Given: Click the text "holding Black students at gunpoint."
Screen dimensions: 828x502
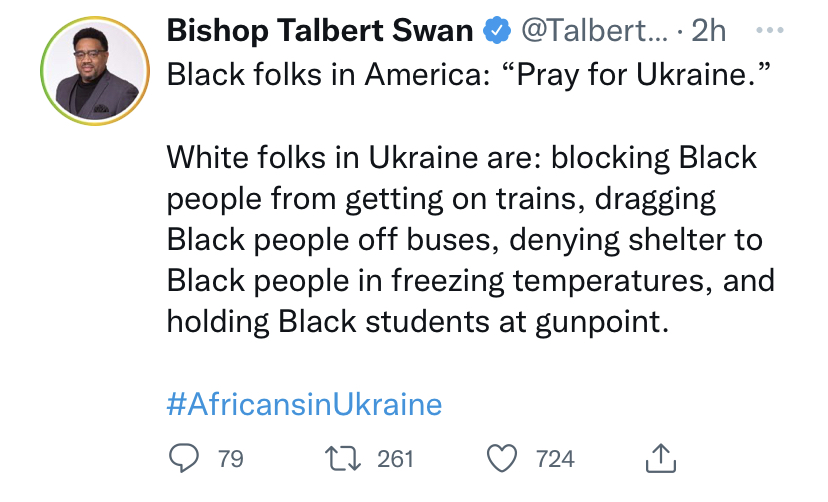Looking at the screenshot, I should (414, 324).
